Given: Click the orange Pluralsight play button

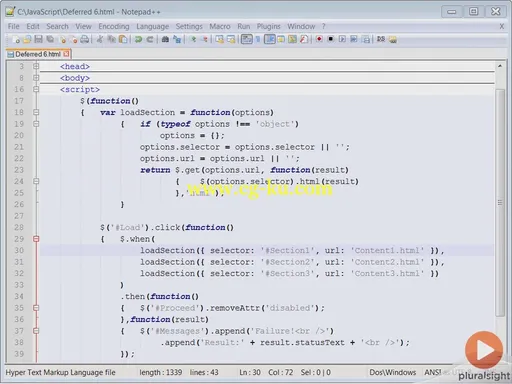Looking at the screenshot, I should 484,350.
